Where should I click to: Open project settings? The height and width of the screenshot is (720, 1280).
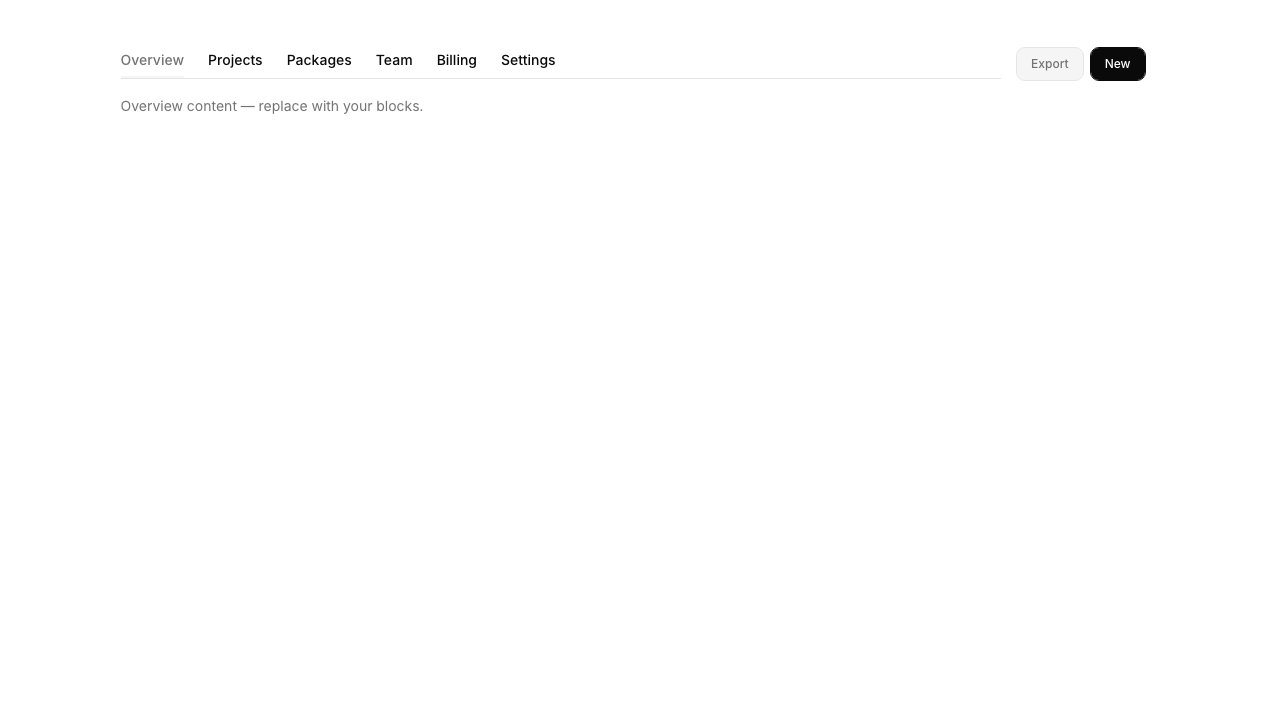pyautogui.click(x=528, y=60)
